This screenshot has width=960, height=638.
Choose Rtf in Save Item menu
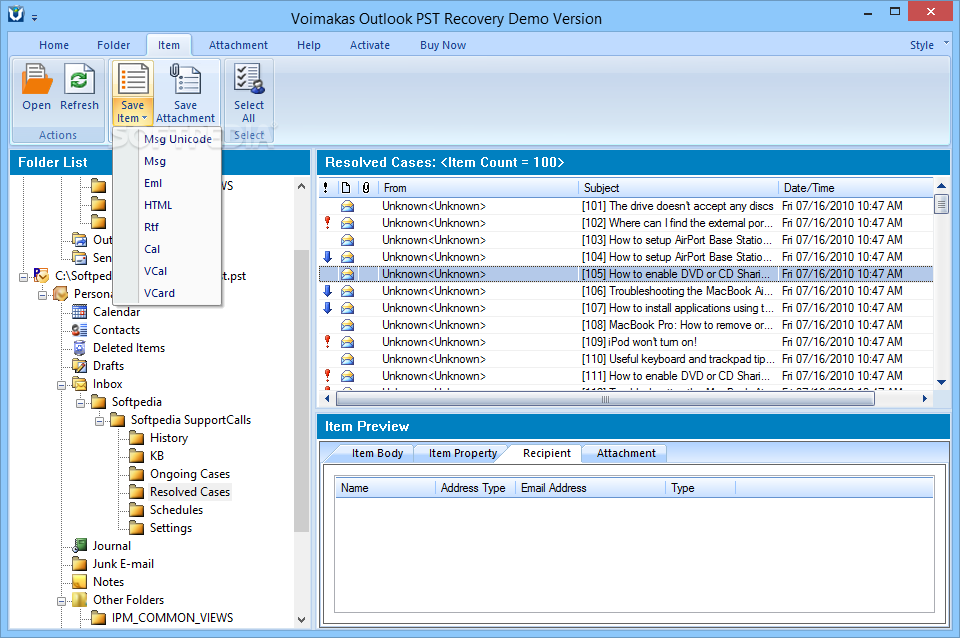151,227
